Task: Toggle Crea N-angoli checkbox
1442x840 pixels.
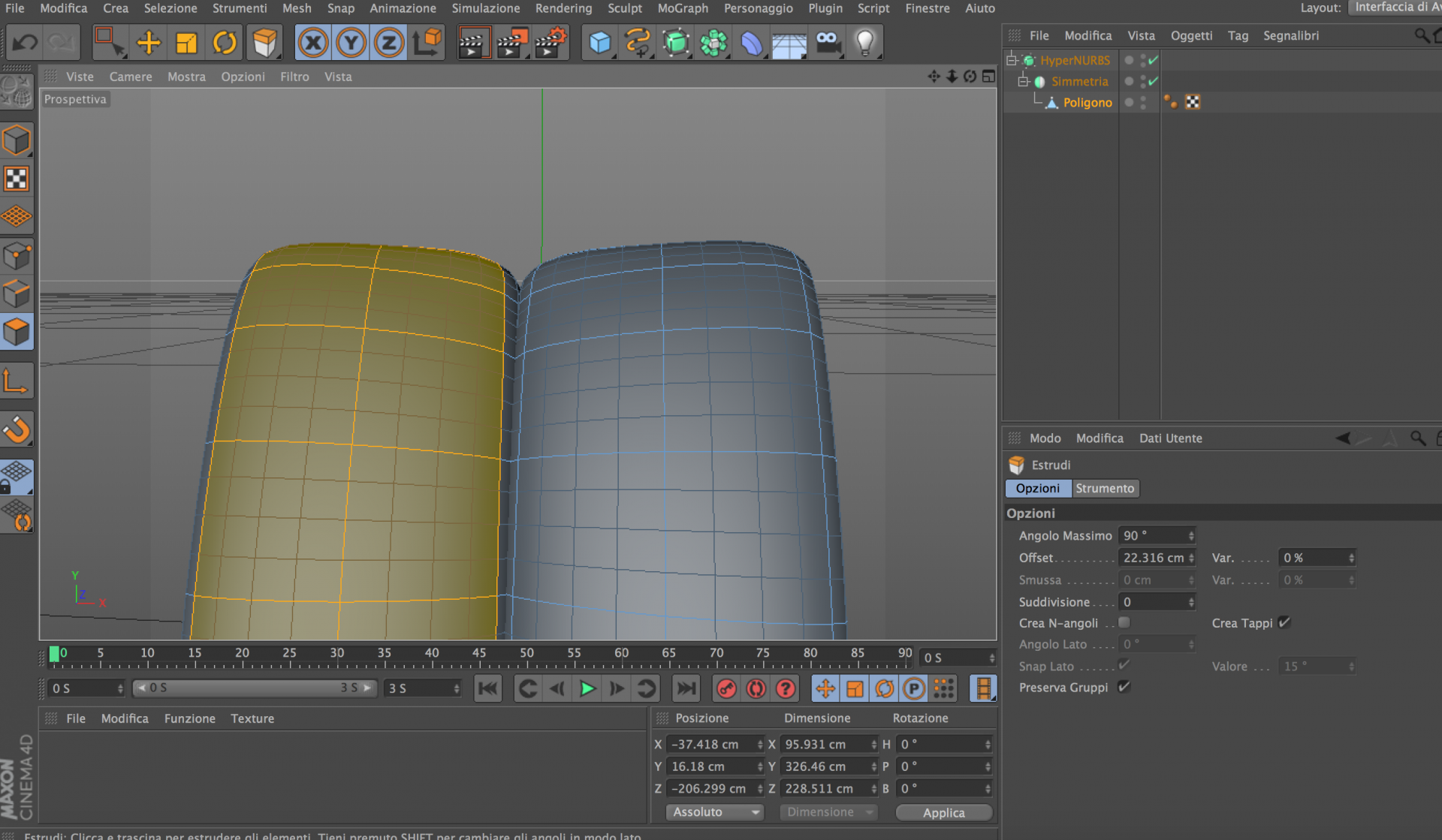Action: 1124,623
